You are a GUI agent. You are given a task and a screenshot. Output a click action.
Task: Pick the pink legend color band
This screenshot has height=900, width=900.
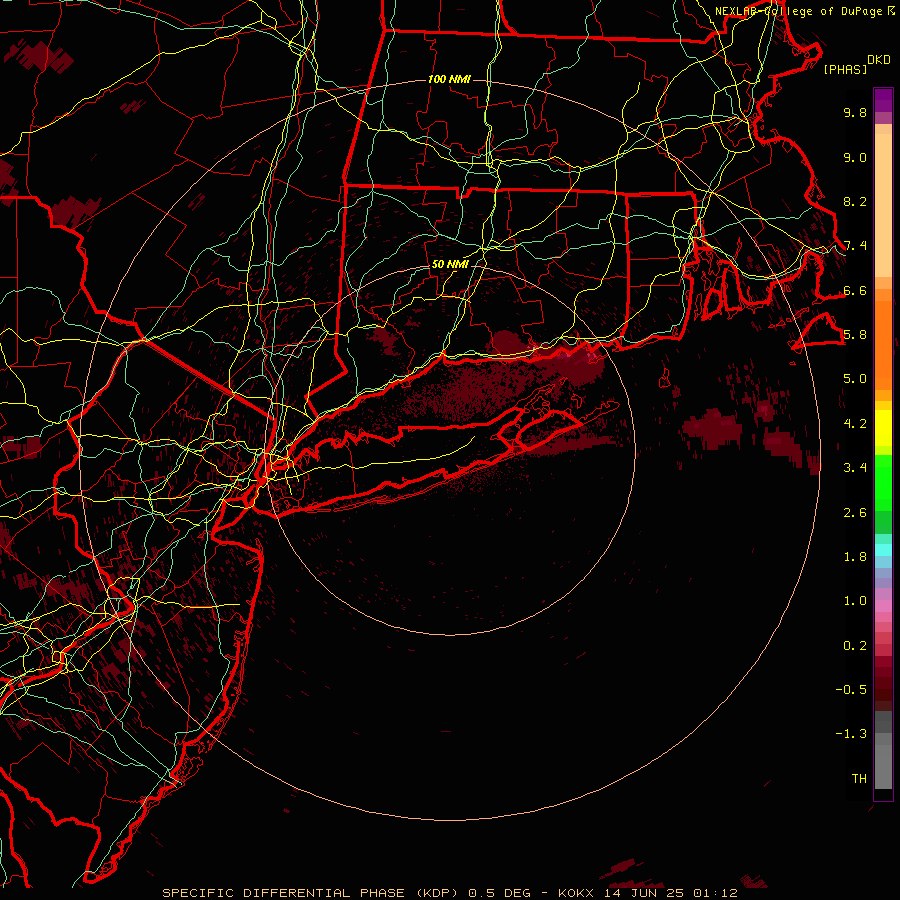(x=883, y=606)
